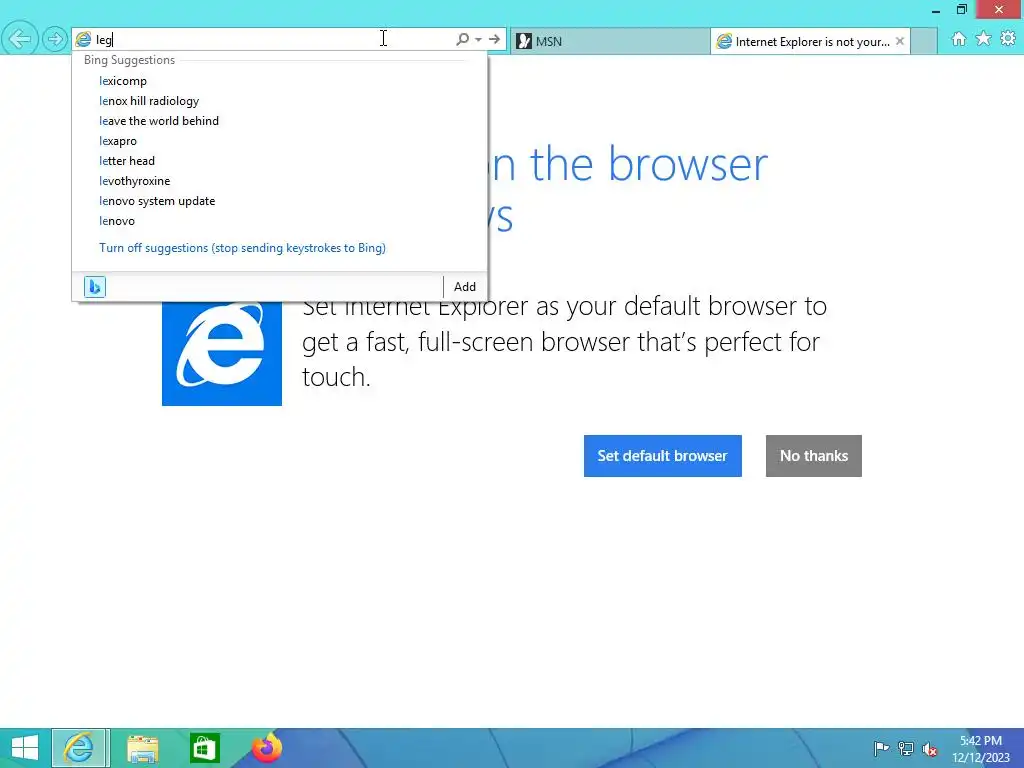Open the Windows Store taskbar icon
Image resolution: width=1024 pixels, height=768 pixels.
(204, 748)
